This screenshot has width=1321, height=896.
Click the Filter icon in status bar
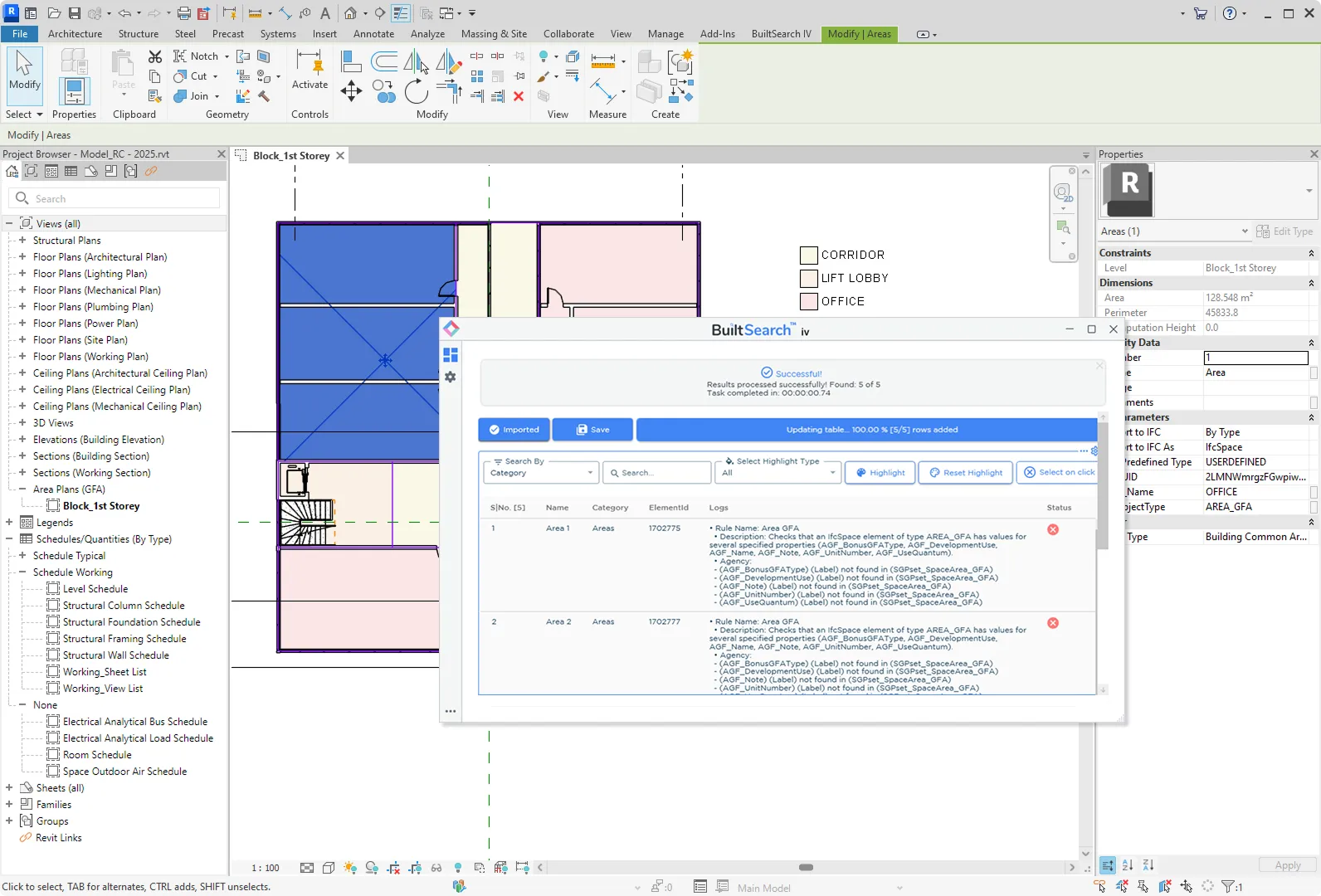1227,886
